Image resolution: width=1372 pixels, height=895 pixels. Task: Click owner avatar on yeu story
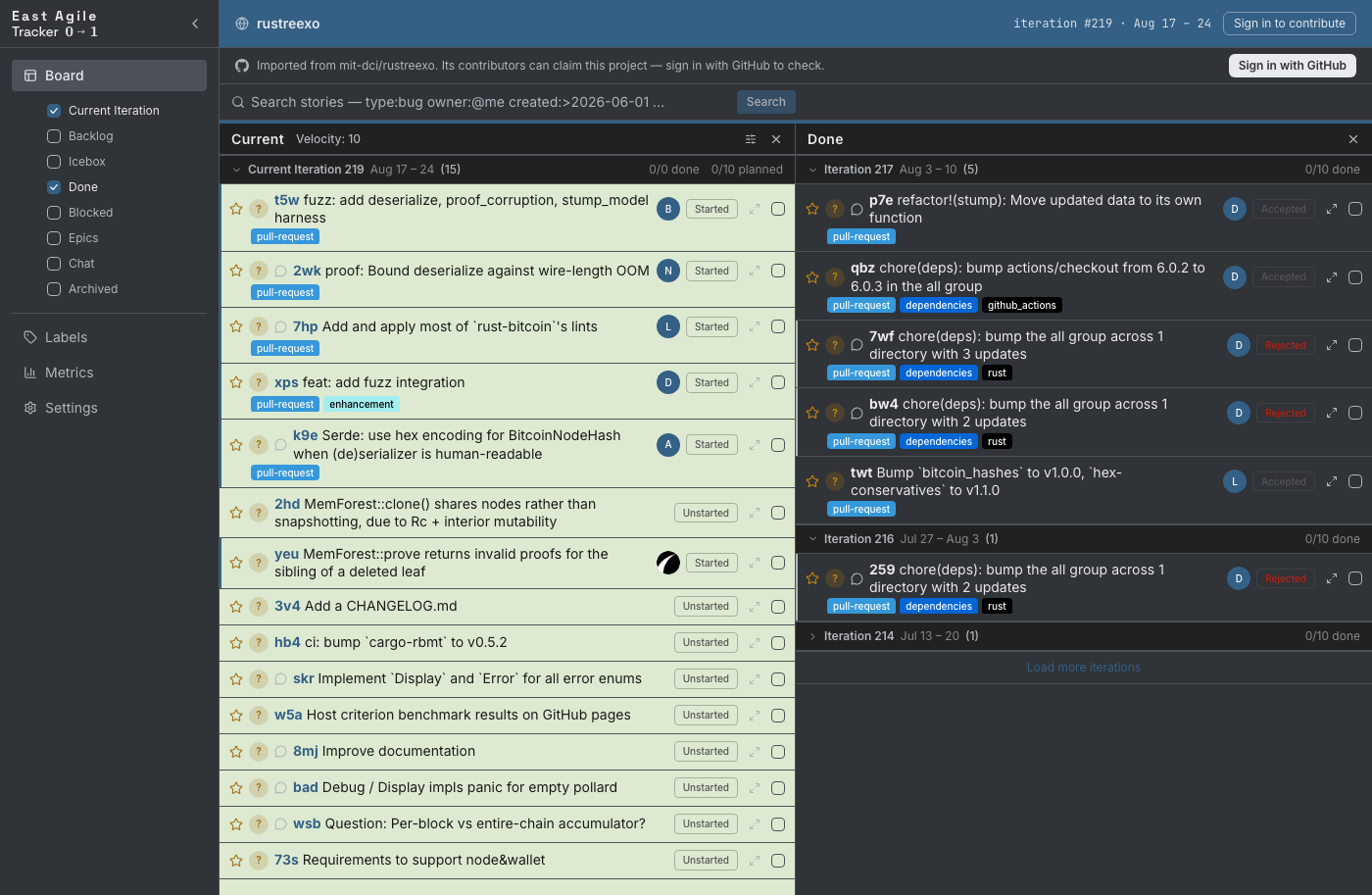click(668, 563)
